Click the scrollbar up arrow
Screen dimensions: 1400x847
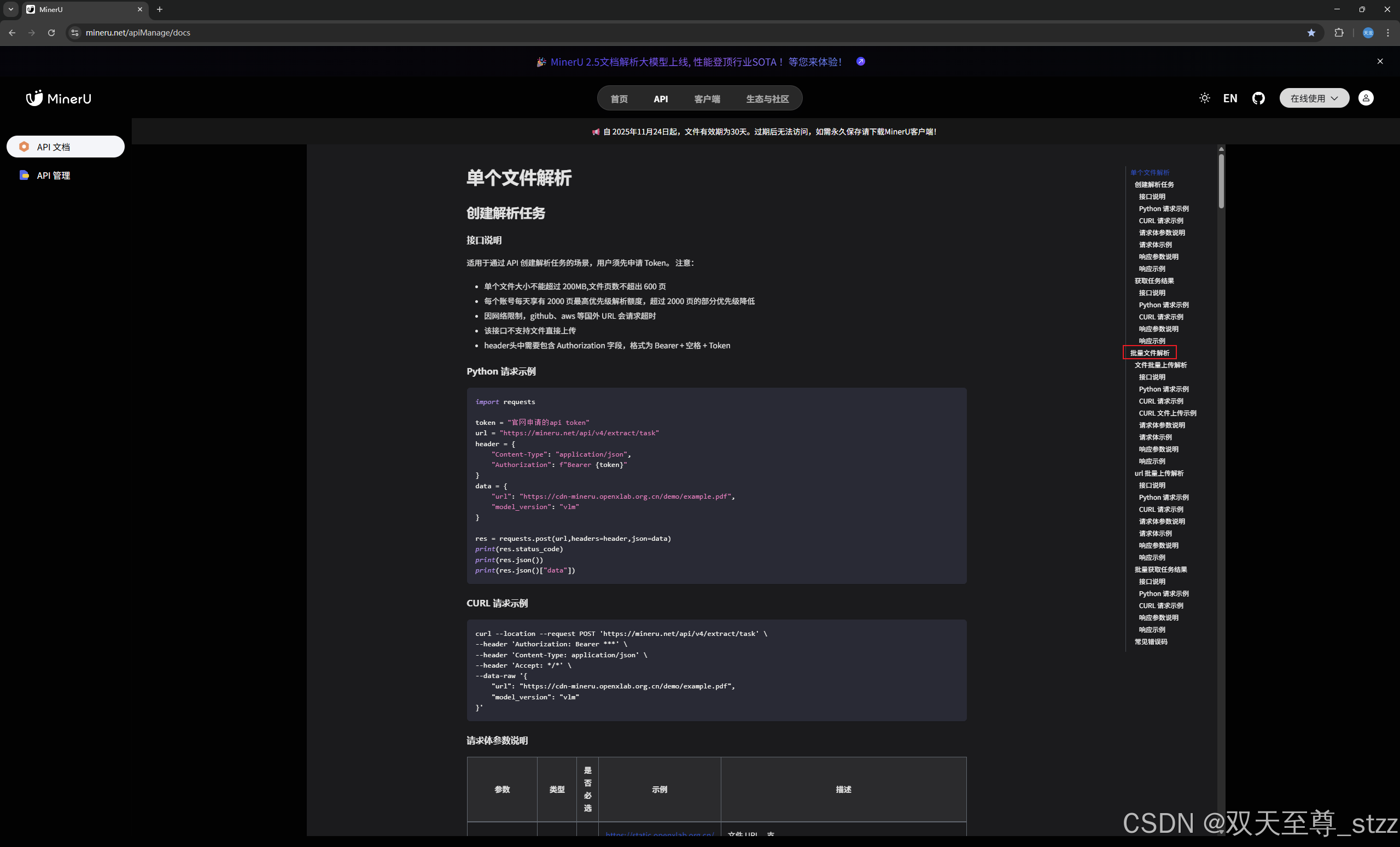coord(1221,149)
